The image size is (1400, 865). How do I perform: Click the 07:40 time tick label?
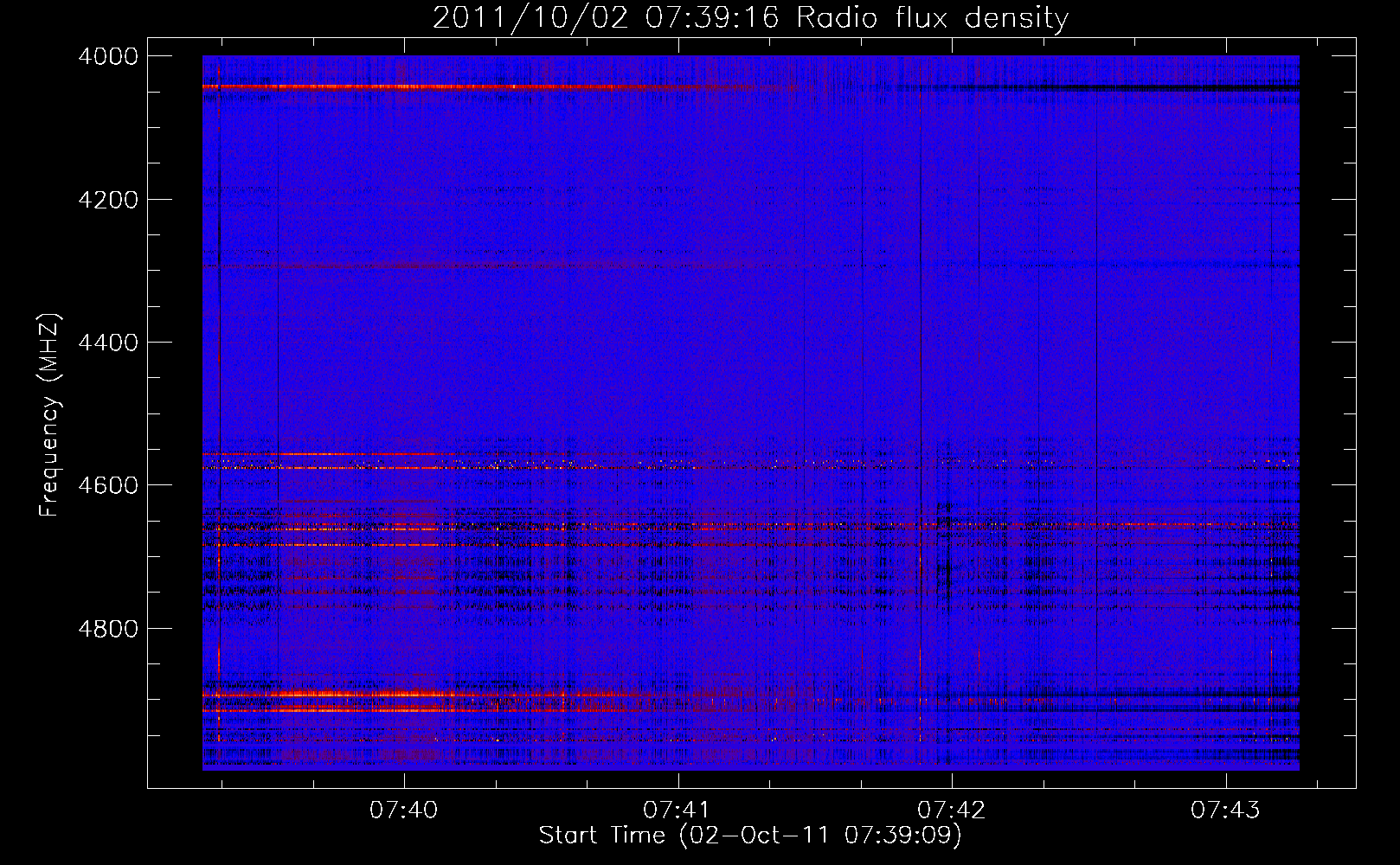point(403,810)
